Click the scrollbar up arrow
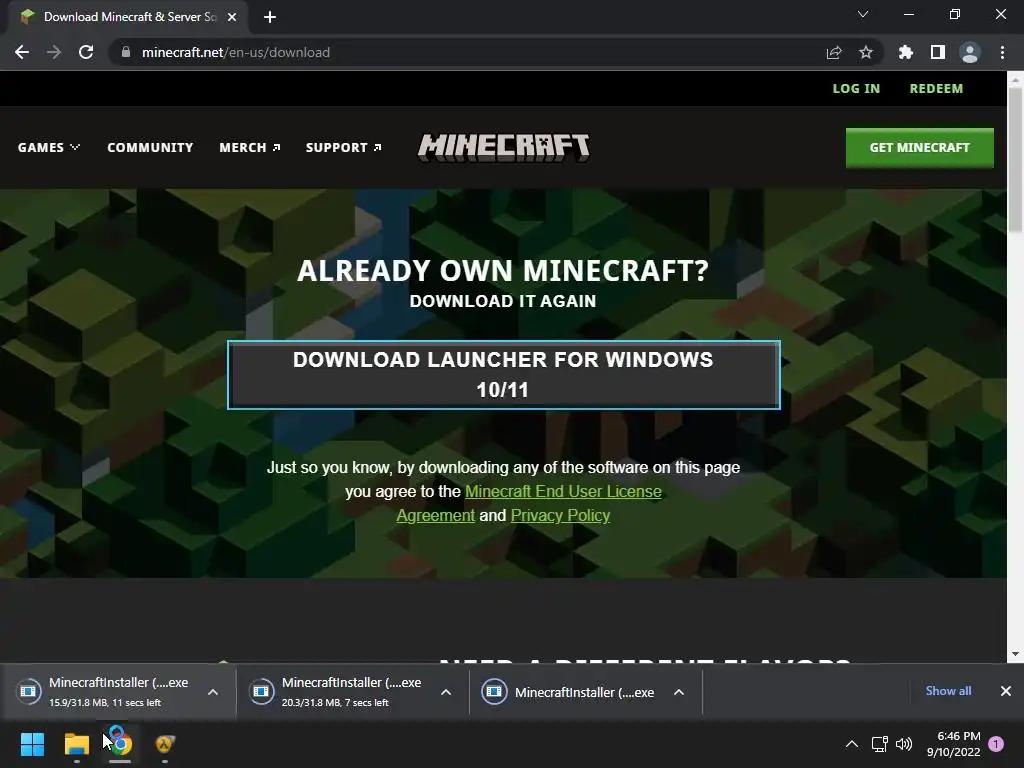The height and width of the screenshot is (768, 1024). pos(1015,80)
